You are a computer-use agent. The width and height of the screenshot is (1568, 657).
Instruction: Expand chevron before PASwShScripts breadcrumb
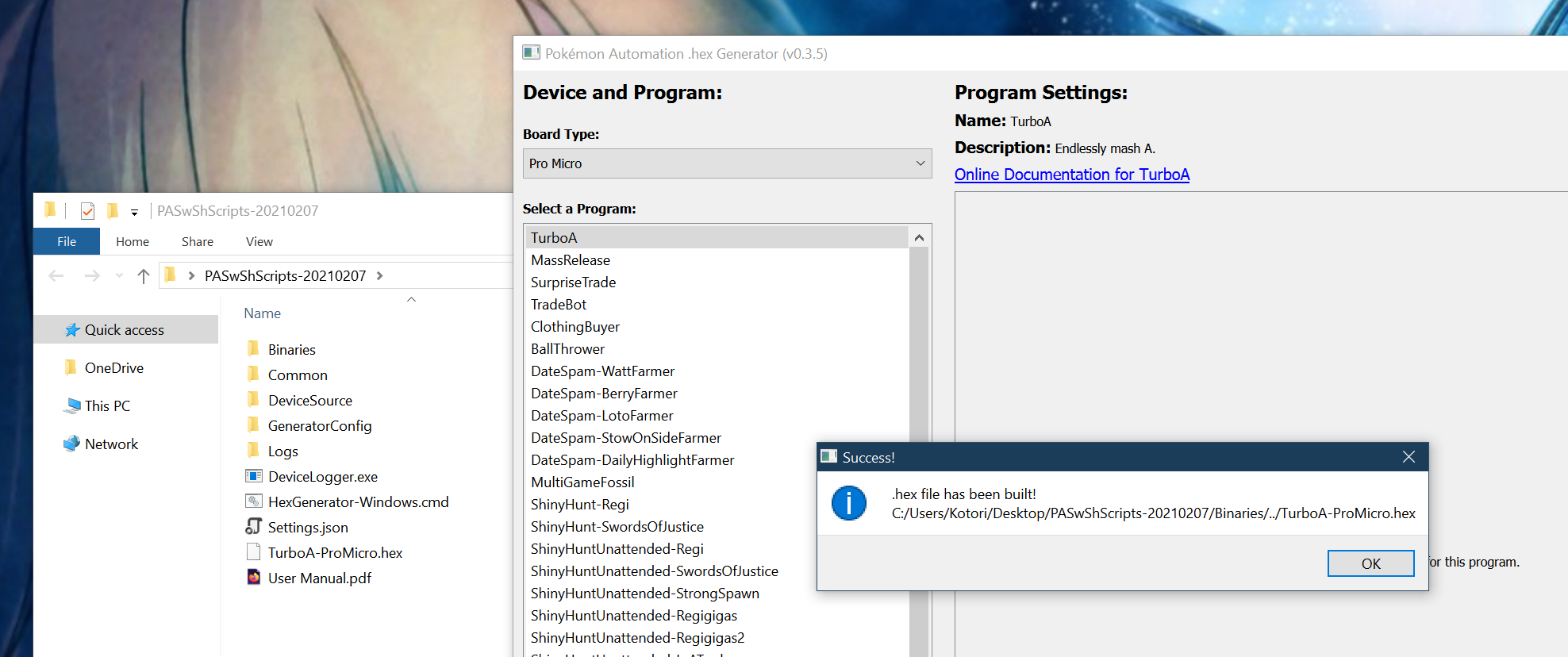pos(191,275)
